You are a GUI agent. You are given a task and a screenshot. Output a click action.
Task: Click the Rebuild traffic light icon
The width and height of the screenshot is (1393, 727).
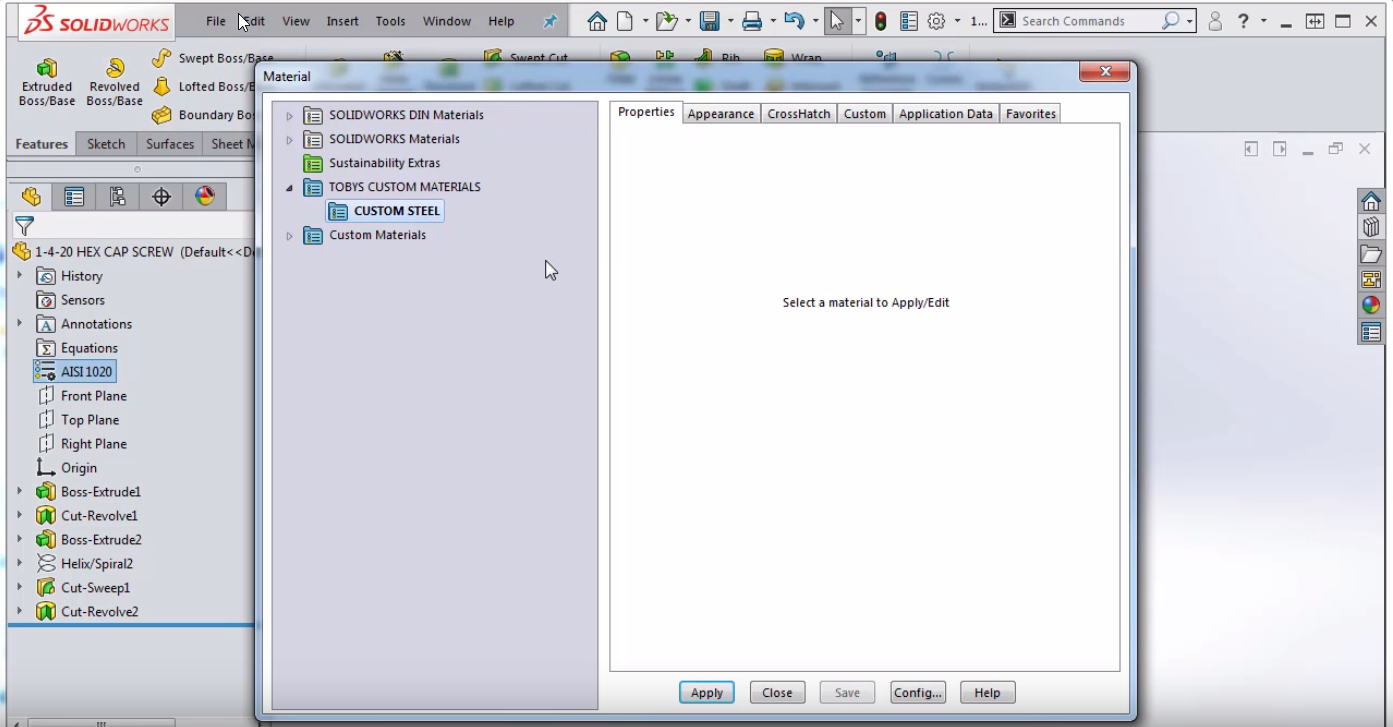(881, 21)
